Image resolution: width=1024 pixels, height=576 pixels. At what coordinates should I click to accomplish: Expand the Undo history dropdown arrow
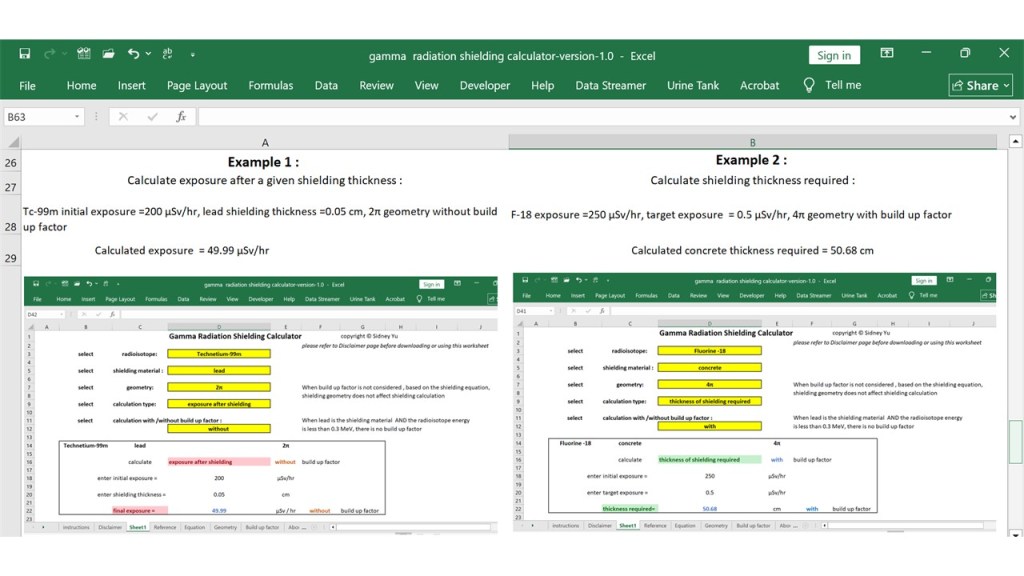pos(148,54)
